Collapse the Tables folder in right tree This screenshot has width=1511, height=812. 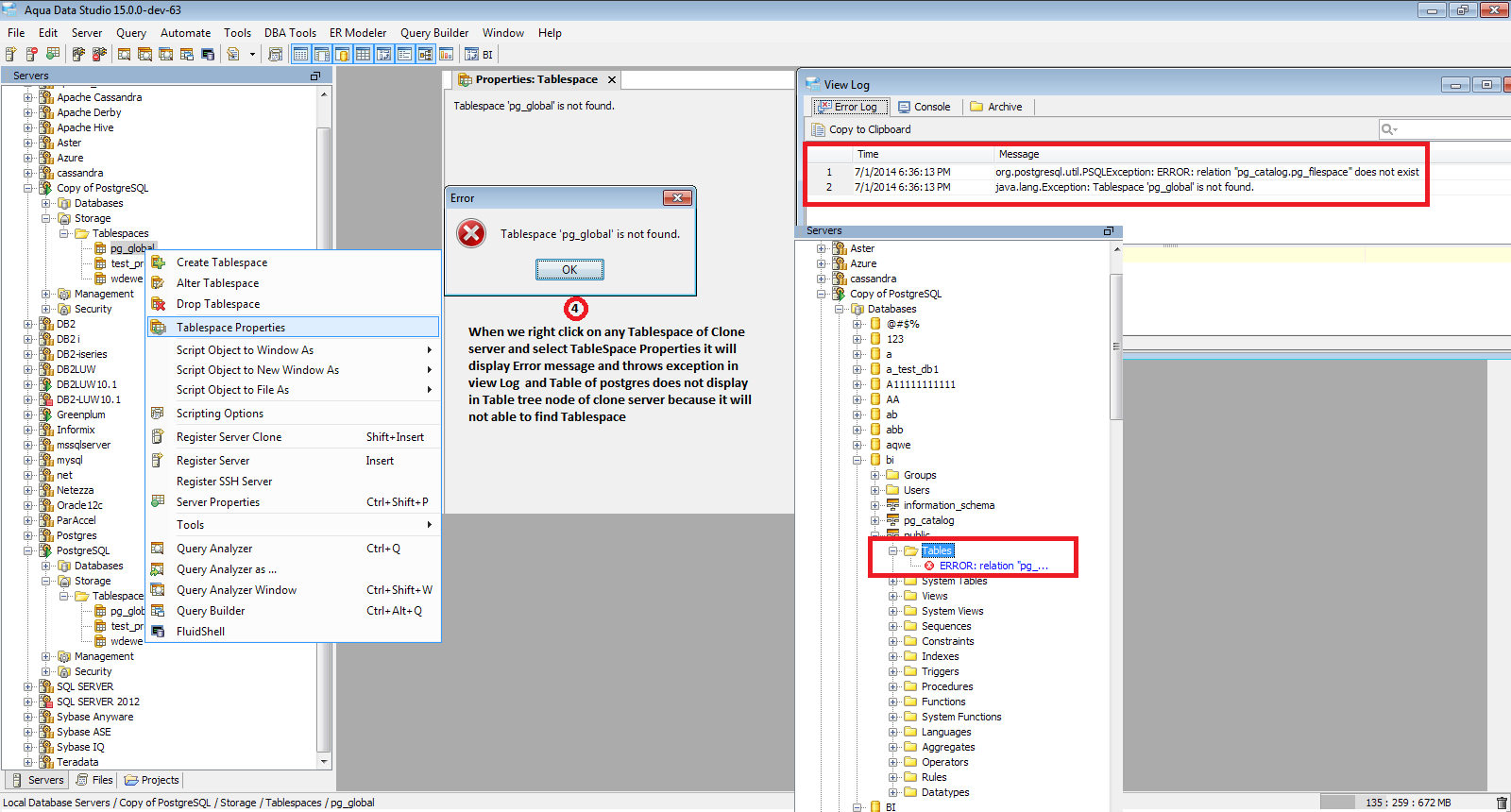[x=893, y=550]
